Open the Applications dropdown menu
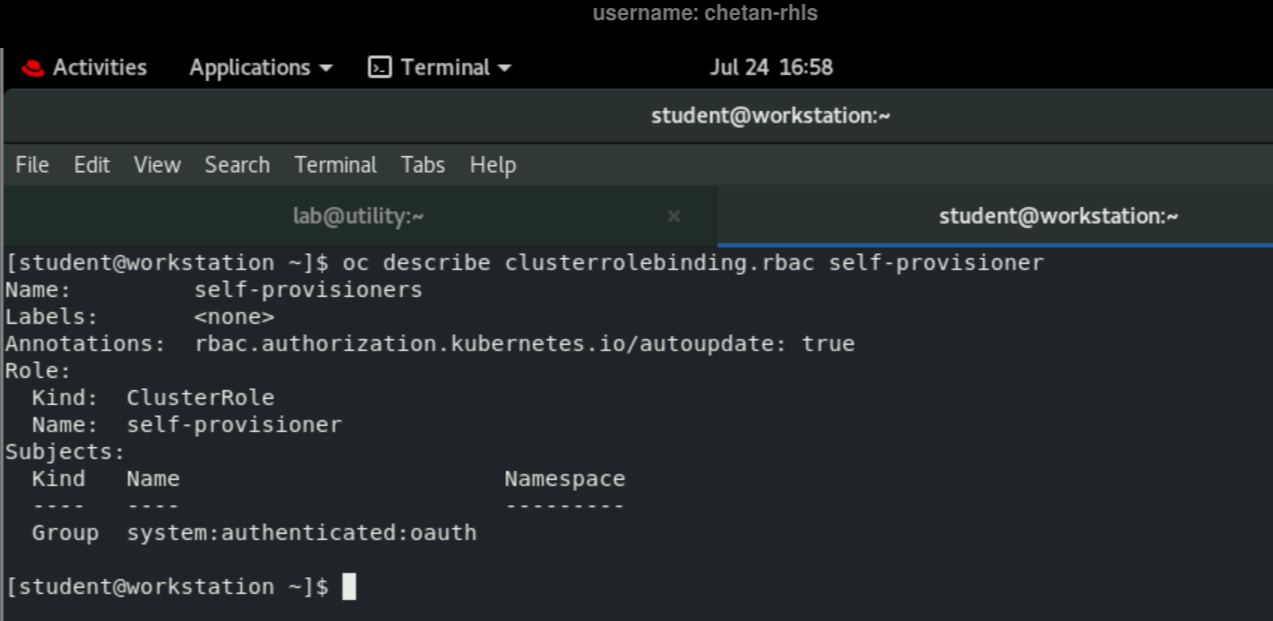This screenshot has height=621, width=1273. pos(258,67)
